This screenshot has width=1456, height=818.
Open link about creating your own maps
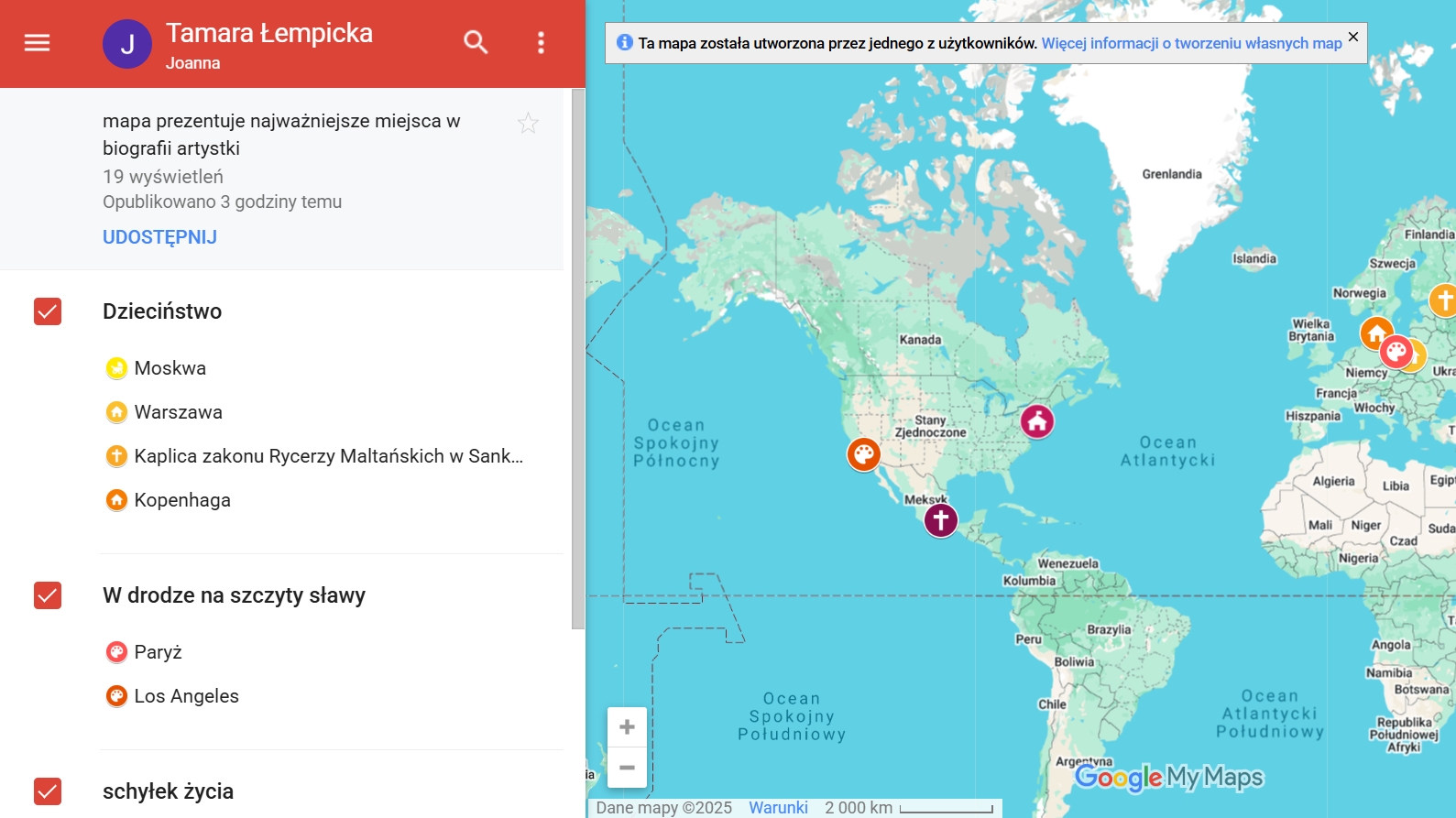point(1191,43)
